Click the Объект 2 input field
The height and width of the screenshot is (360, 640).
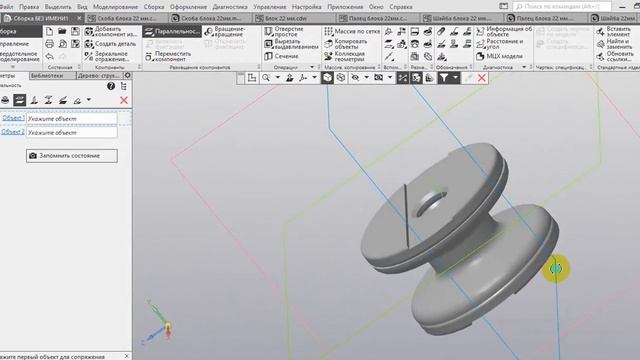(72, 132)
